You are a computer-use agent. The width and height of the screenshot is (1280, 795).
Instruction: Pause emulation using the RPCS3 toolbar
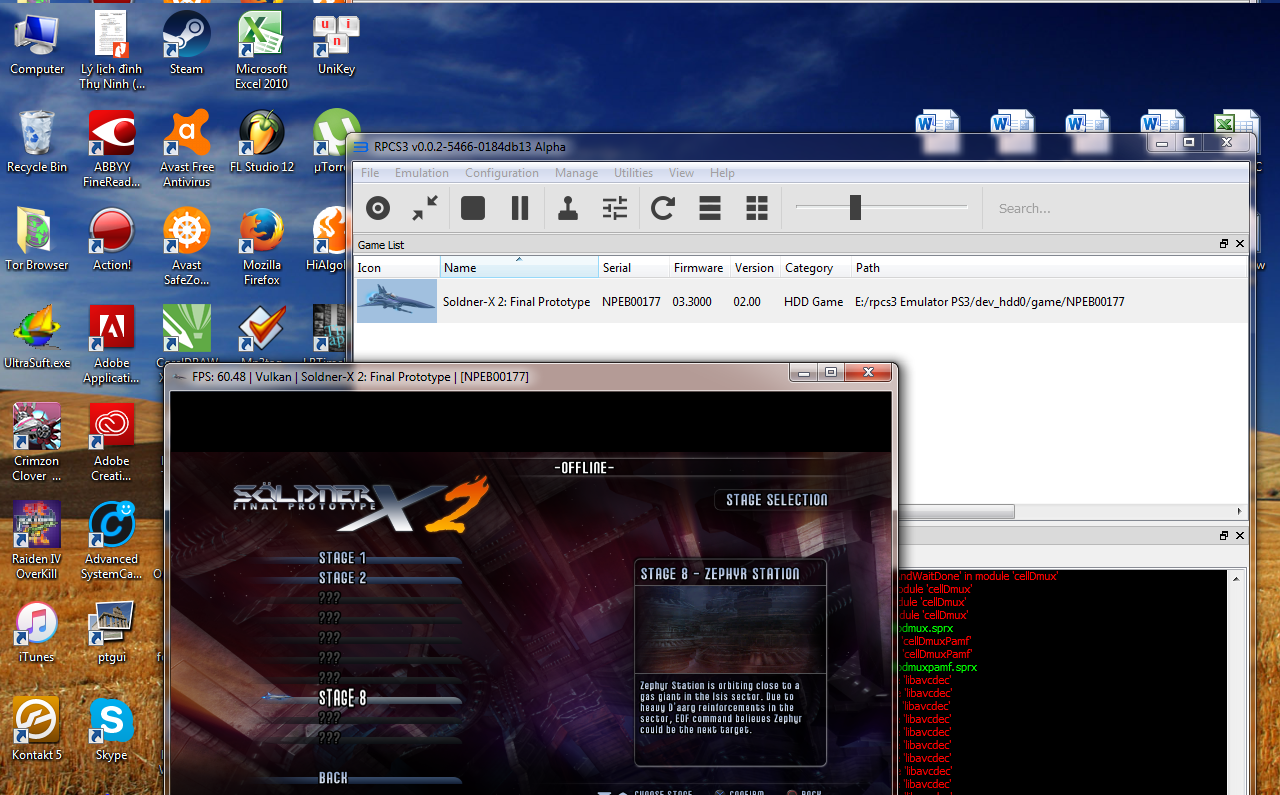point(520,208)
